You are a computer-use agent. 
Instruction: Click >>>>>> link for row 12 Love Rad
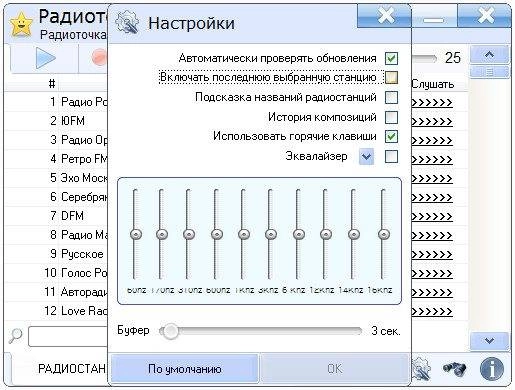pos(432,311)
